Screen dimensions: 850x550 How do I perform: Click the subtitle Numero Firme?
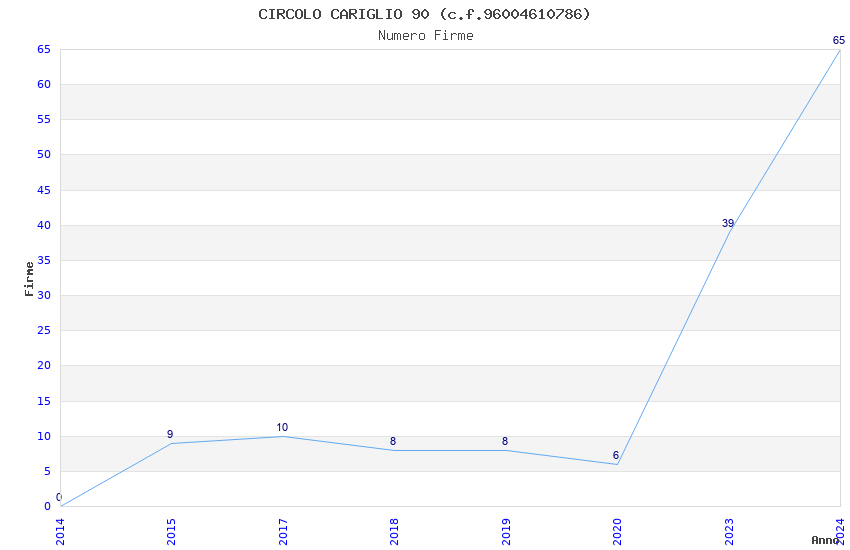pos(426,36)
